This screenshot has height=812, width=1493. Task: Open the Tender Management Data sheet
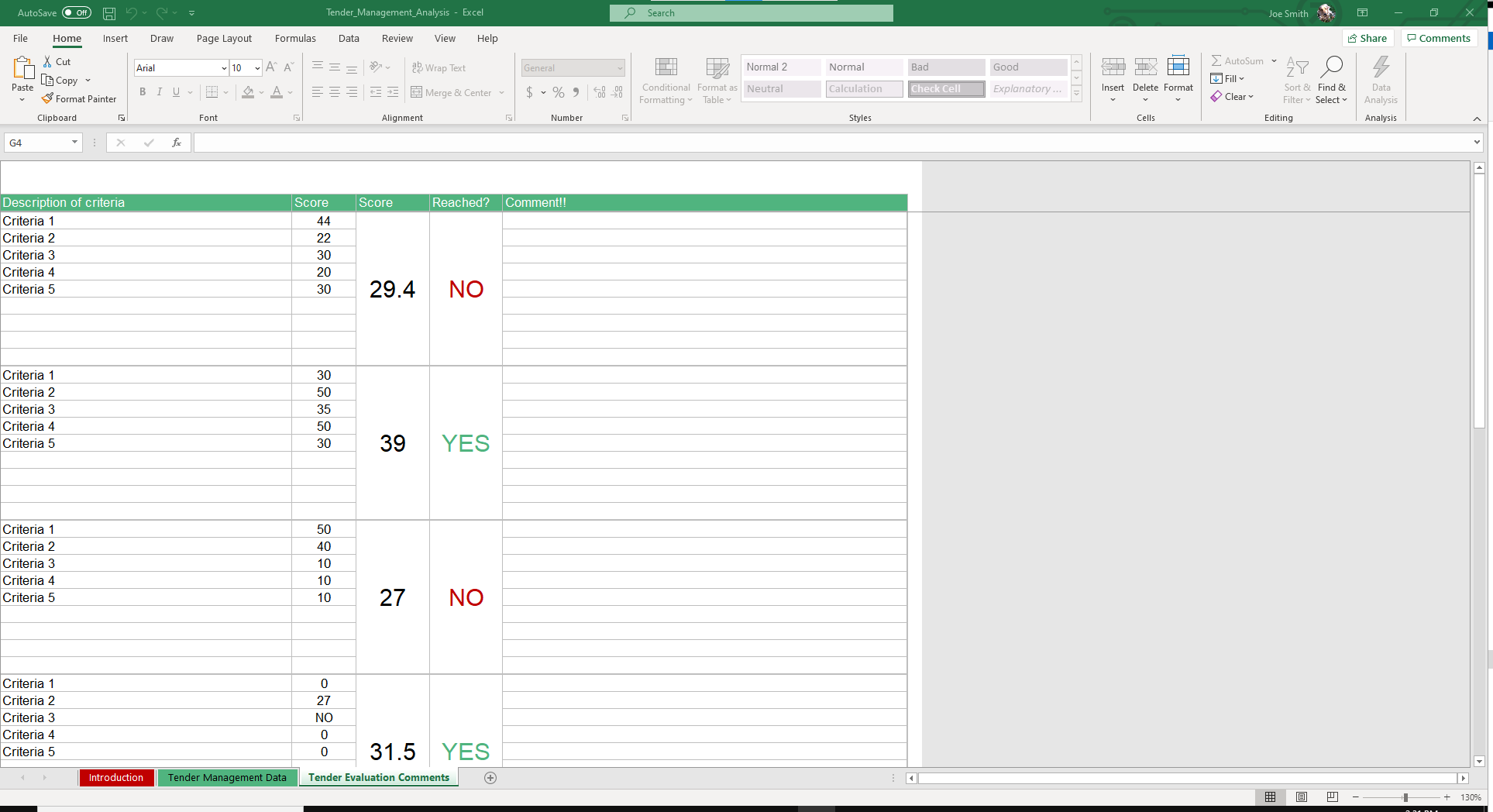point(227,777)
